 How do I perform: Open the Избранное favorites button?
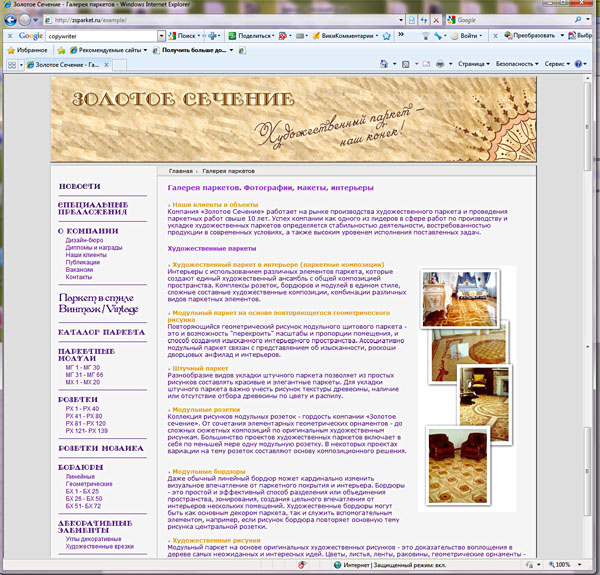(x=27, y=50)
